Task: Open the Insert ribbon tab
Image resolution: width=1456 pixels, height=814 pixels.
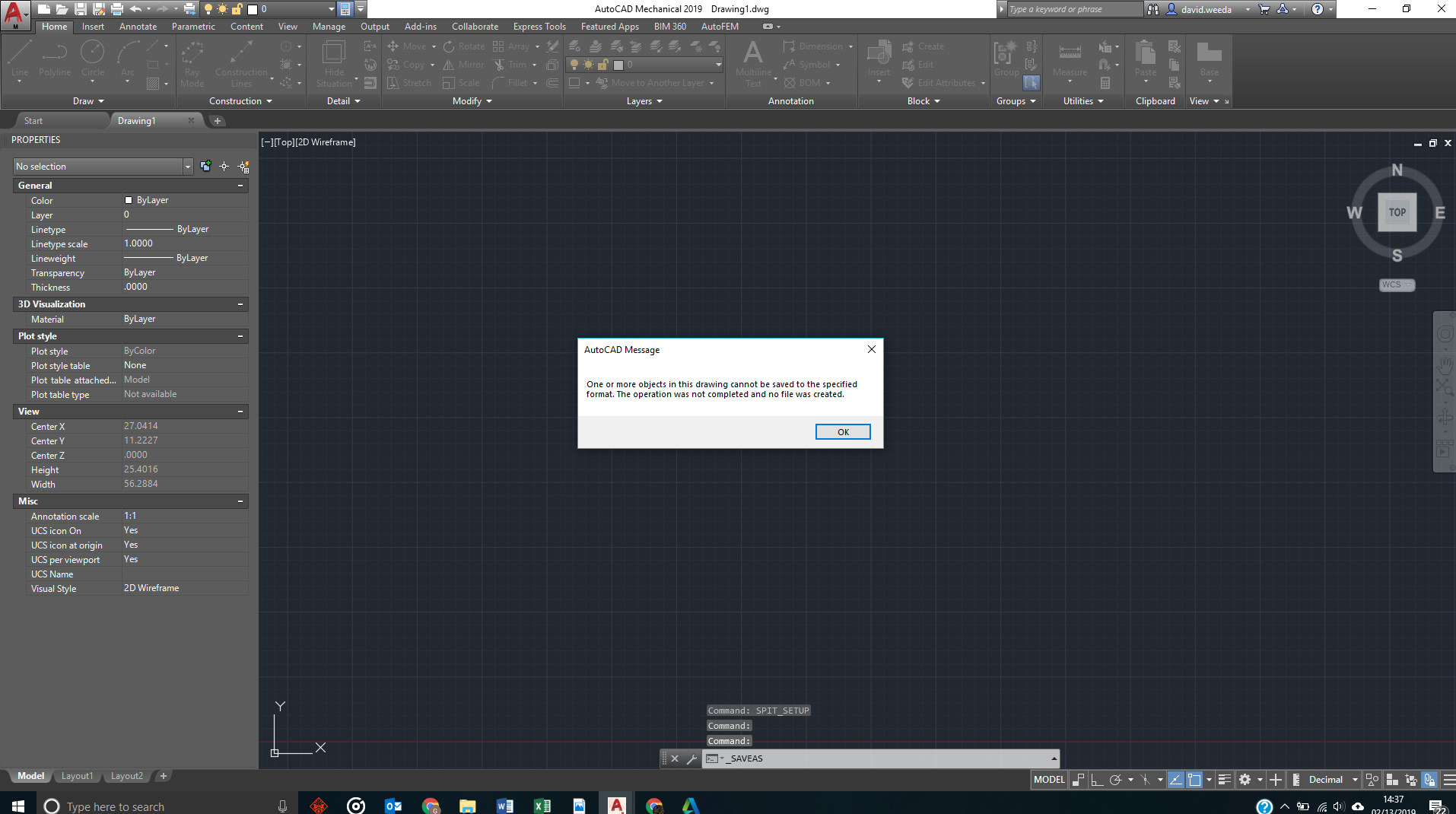Action: click(93, 27)
